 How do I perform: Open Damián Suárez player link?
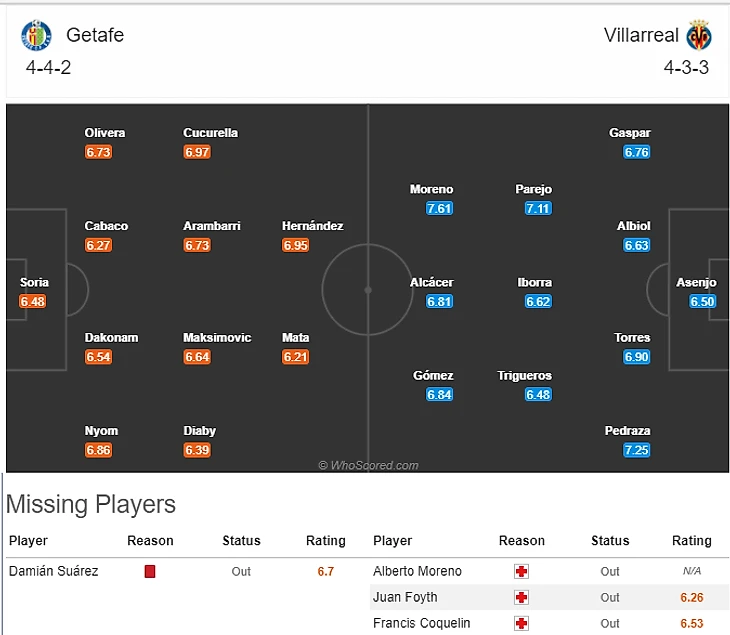tap(54, 571)
